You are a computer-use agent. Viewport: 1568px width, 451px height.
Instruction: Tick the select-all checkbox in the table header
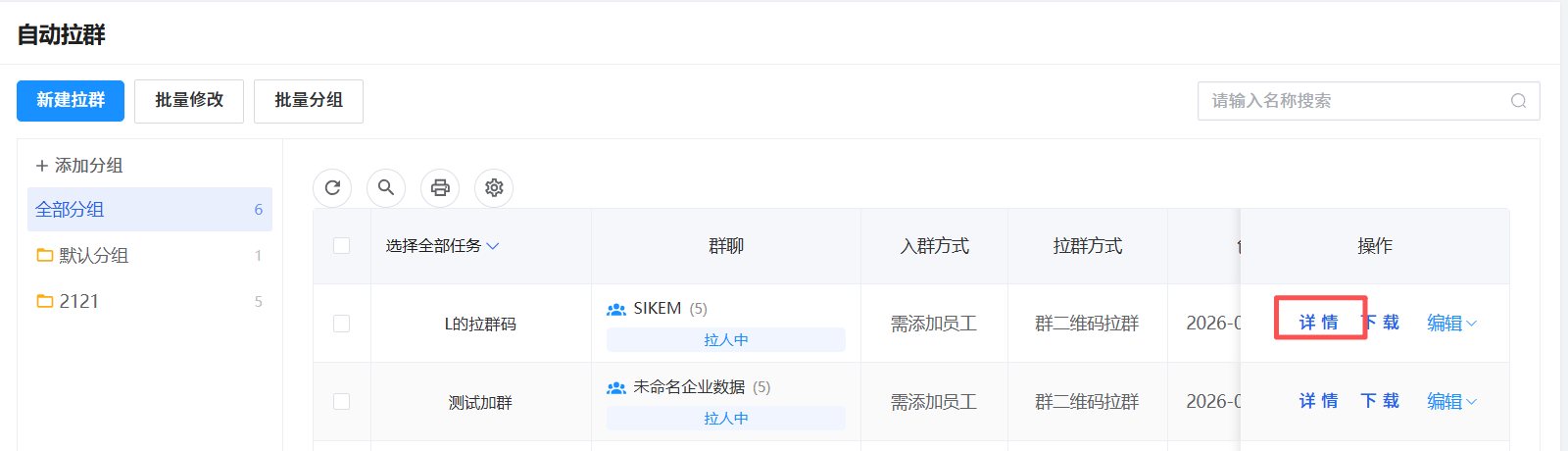coord(341,245)
